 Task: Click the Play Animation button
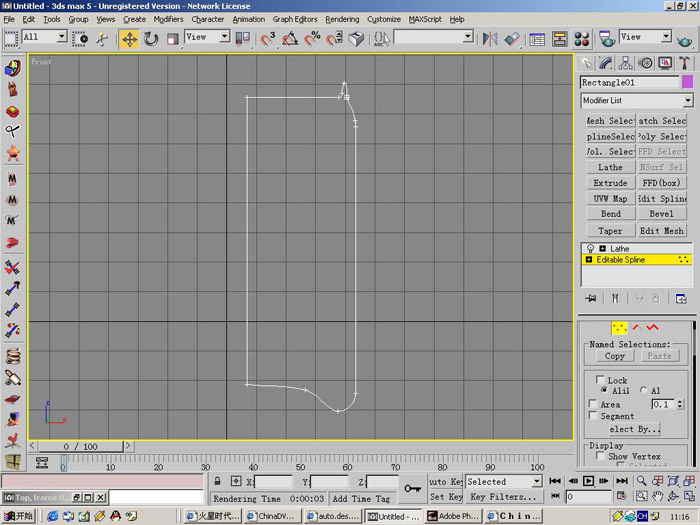pos(588,481)
